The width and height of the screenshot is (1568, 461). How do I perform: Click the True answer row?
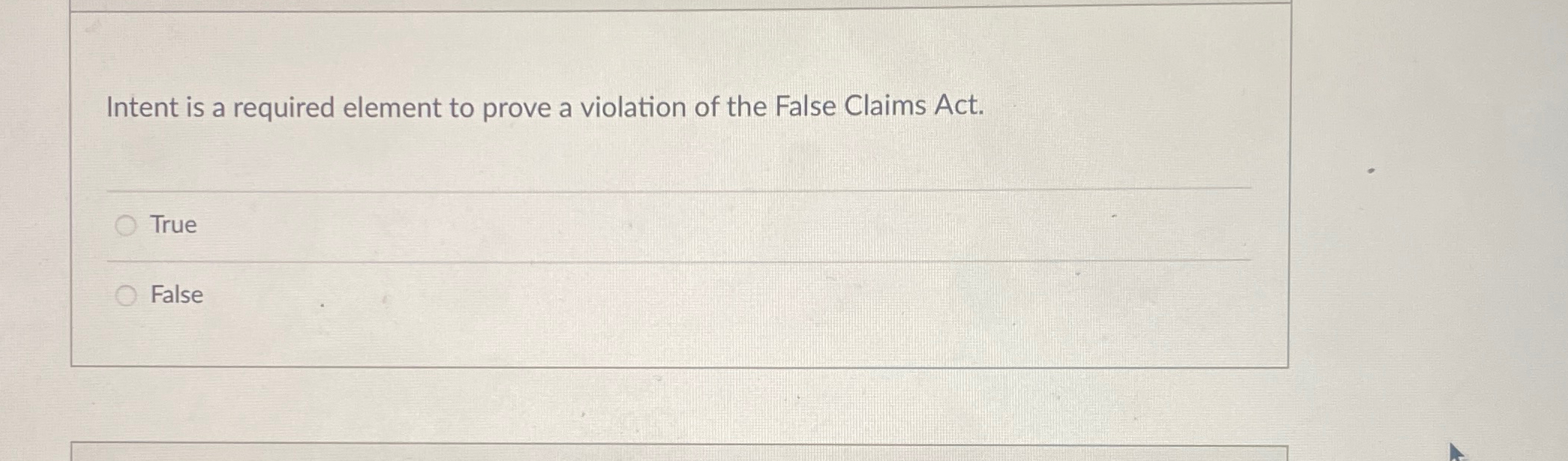pos(525,224)
